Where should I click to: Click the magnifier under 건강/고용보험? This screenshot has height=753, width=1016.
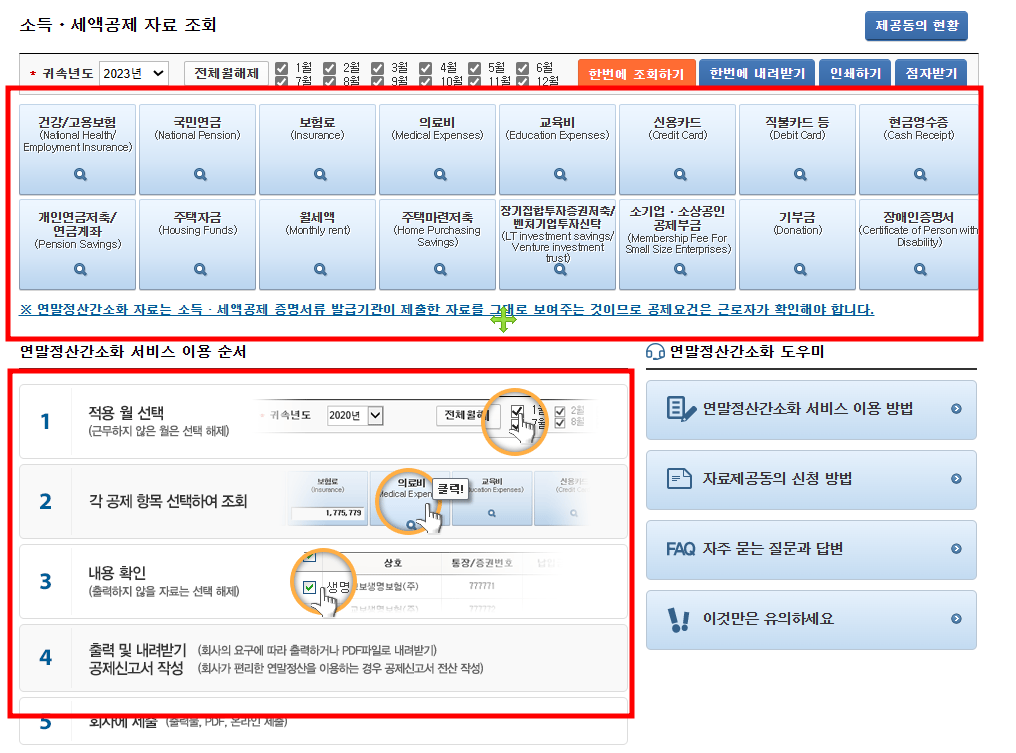click(80, 174)
